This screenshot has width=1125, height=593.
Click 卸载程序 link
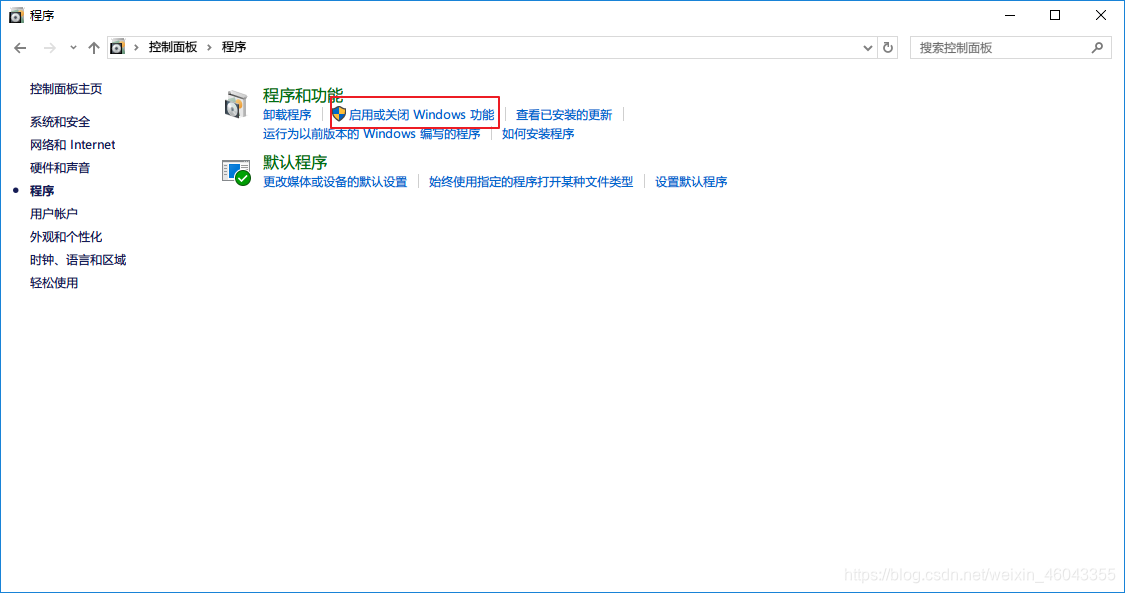[x=287, y=115]
